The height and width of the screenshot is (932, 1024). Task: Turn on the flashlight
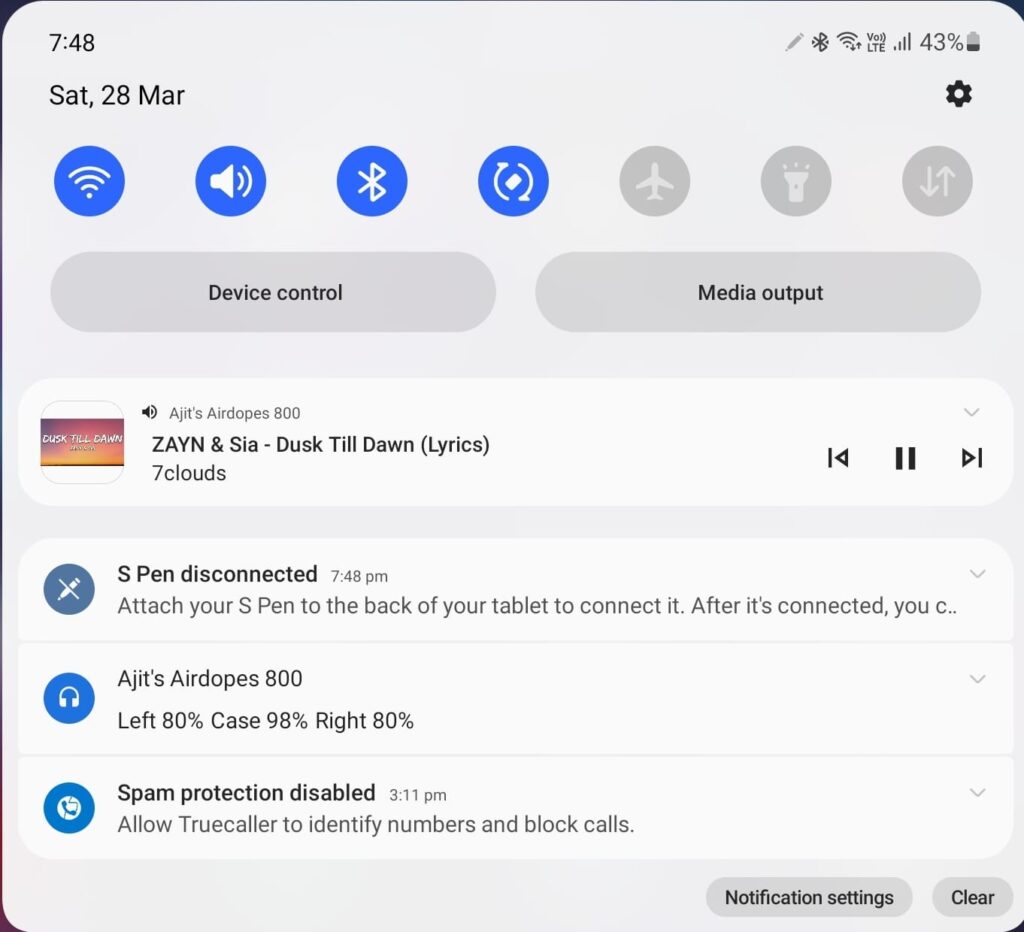click(796, 181)
